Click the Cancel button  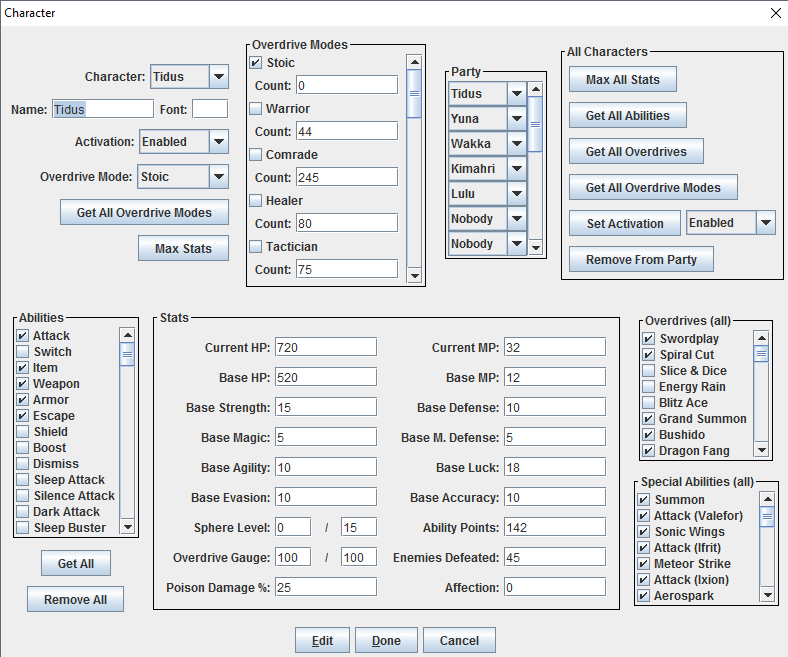pyautogui.click(x=459, y=640)
